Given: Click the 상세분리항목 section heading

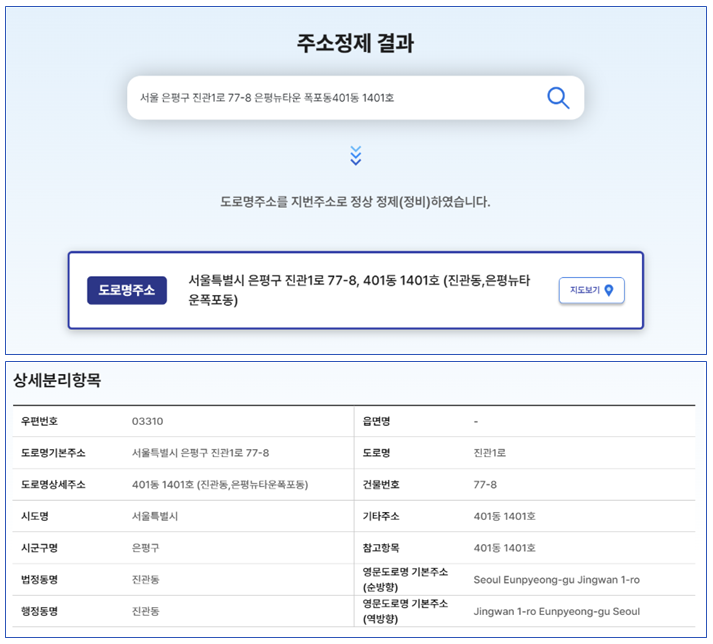Looking at the screenshot, I should pos(57,380).
